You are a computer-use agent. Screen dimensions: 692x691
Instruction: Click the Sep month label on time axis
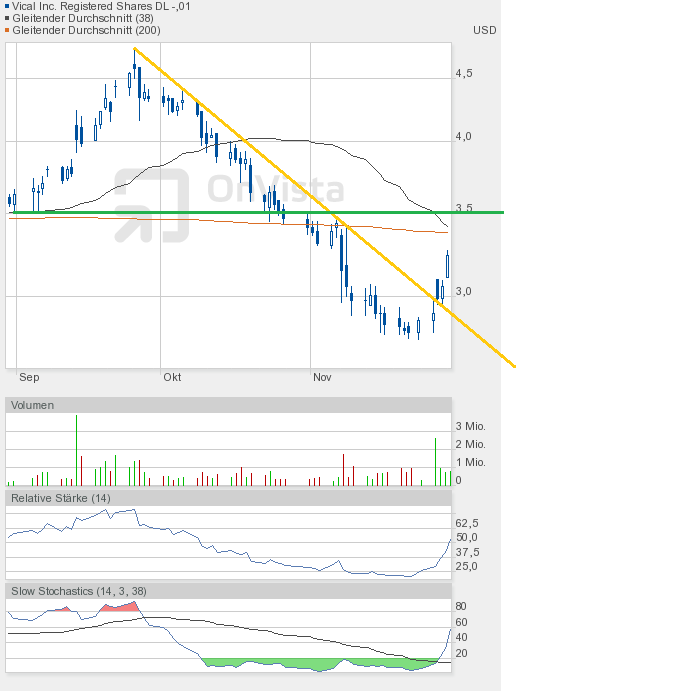[x=29, y=377]
